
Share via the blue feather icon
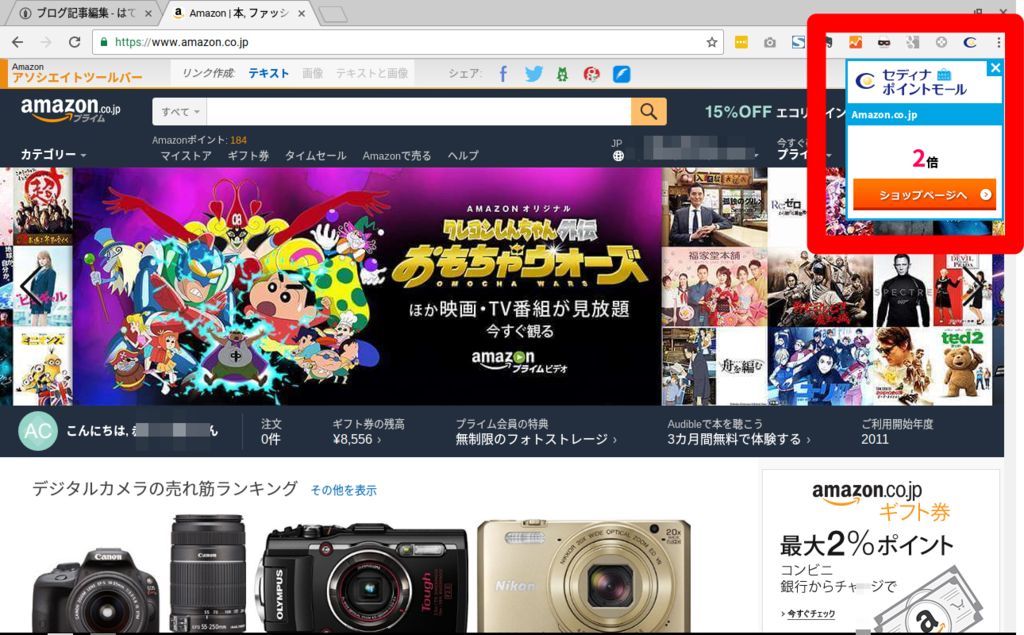pyautogui.click(x=622, y=74)
